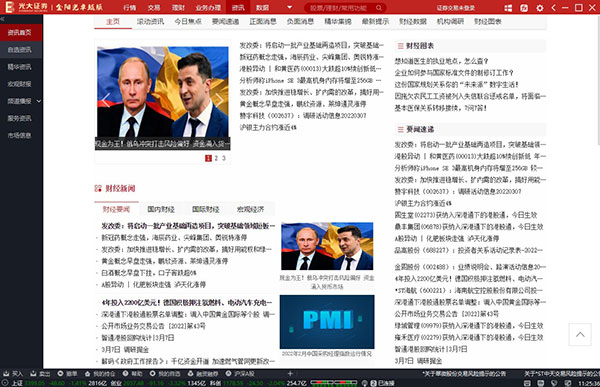Switch to the 今日焦点 tab
This screenshot has width=600, height=387.
click(188, 21)
